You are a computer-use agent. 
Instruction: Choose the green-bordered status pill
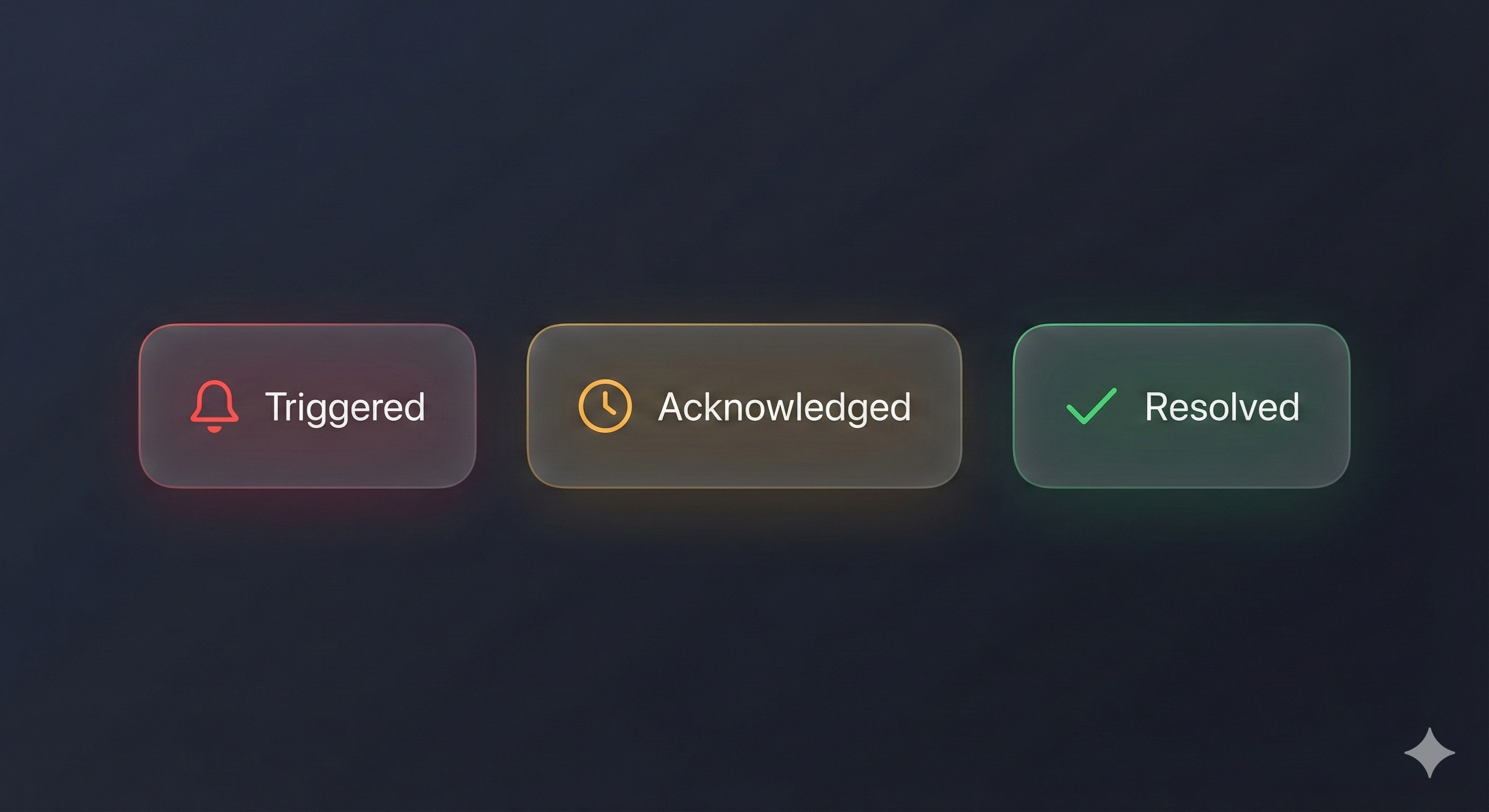click(x=1181, y=405)
